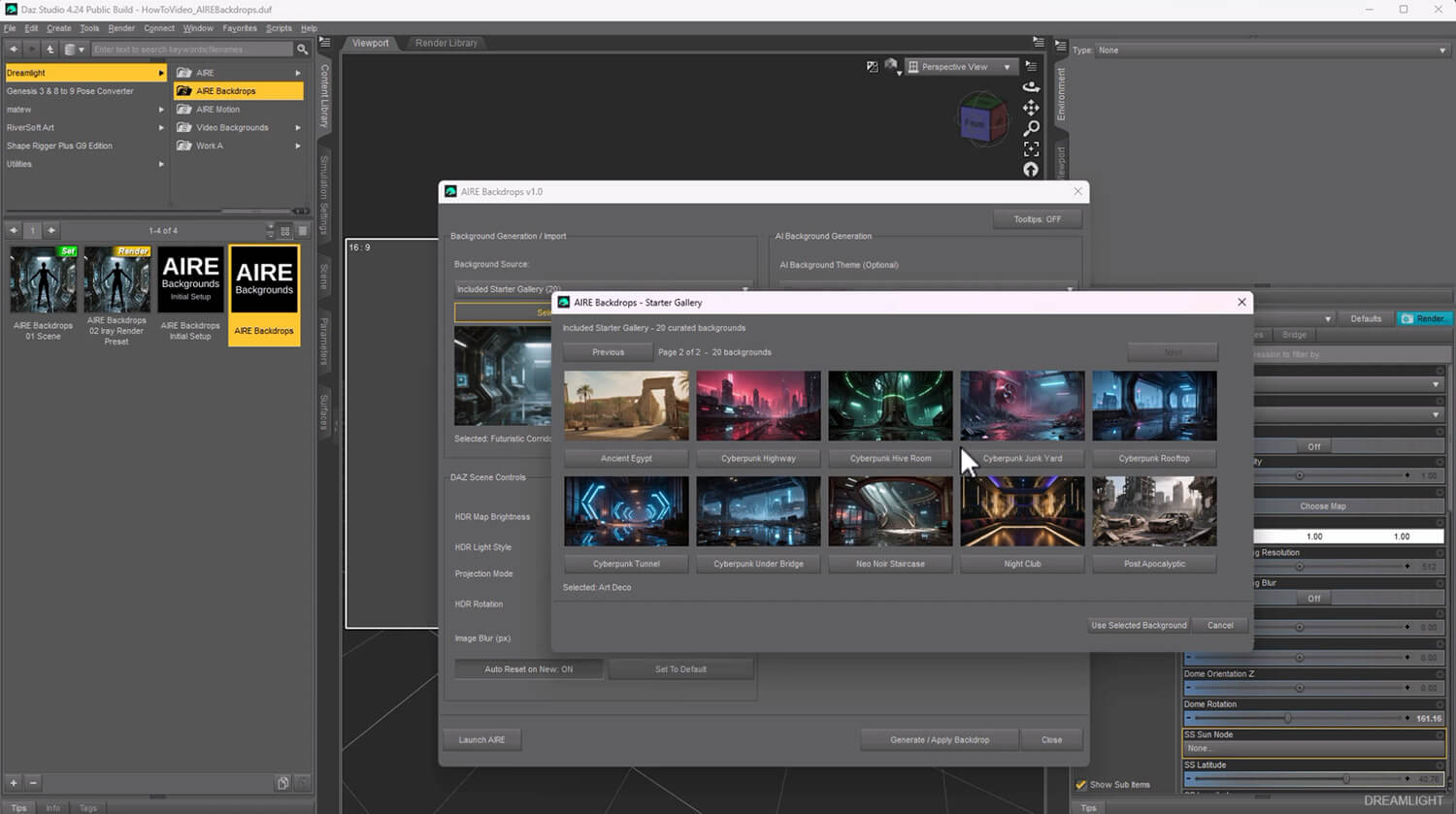Viewport: 1456px width, 814px height.
Task: Select the Cyberpunk Junk Yard thumbnail
Action: (1022, 406)
